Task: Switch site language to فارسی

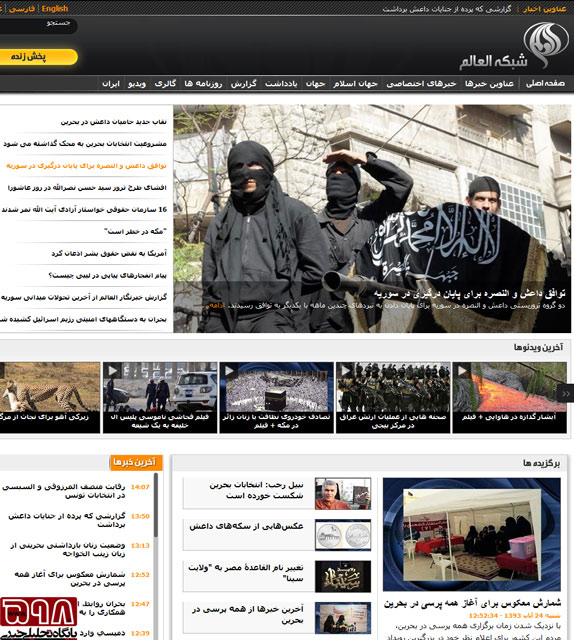Action: 22,9
